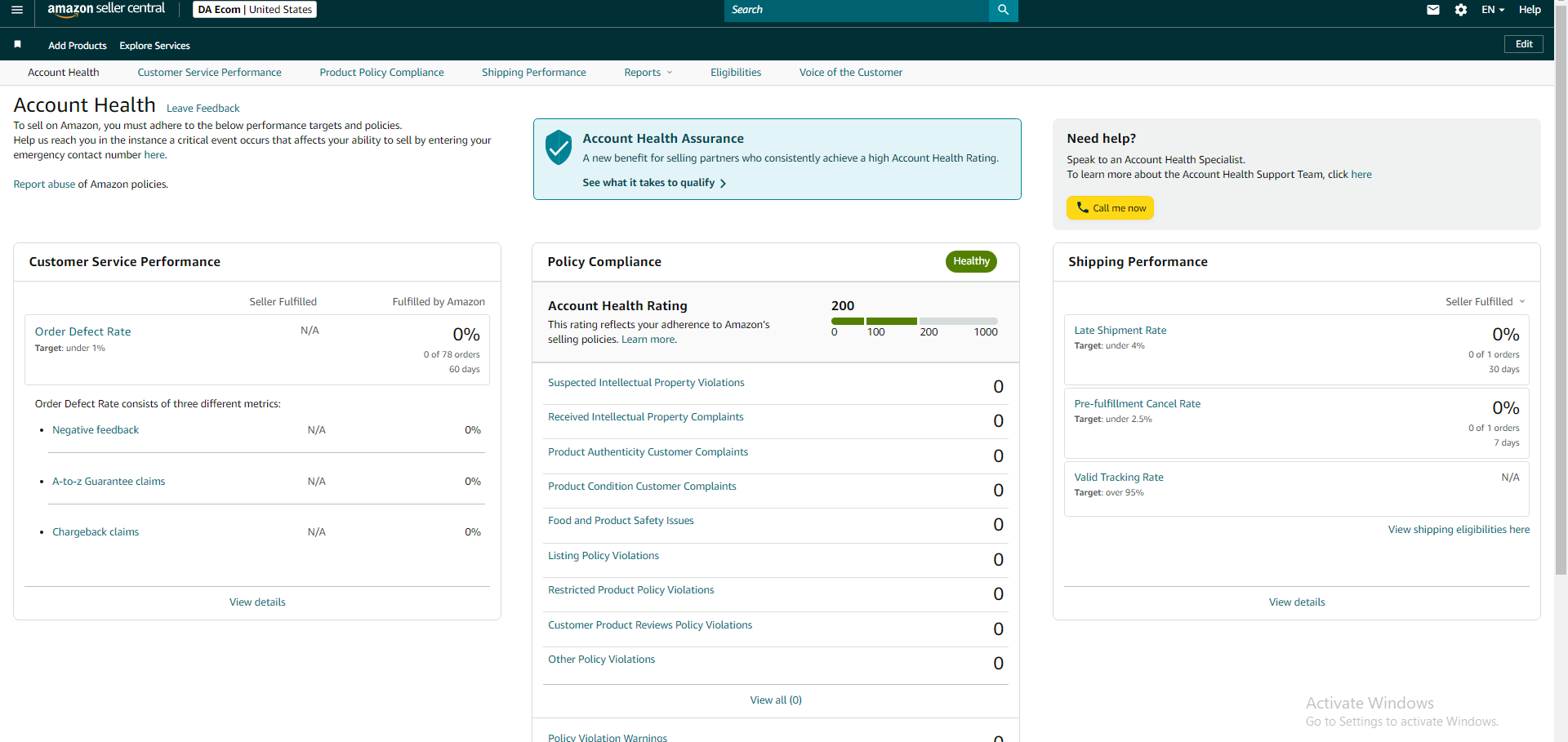Screen dimensions: 1568x742
Task: Open the Product Policy Compliance tab
Action: (381, 73)
